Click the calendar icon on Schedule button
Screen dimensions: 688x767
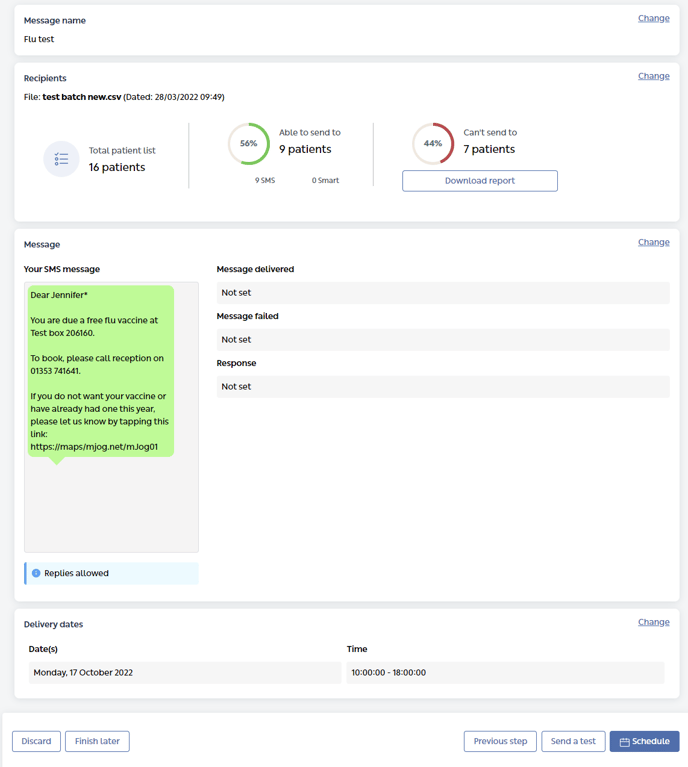(624, 742)
